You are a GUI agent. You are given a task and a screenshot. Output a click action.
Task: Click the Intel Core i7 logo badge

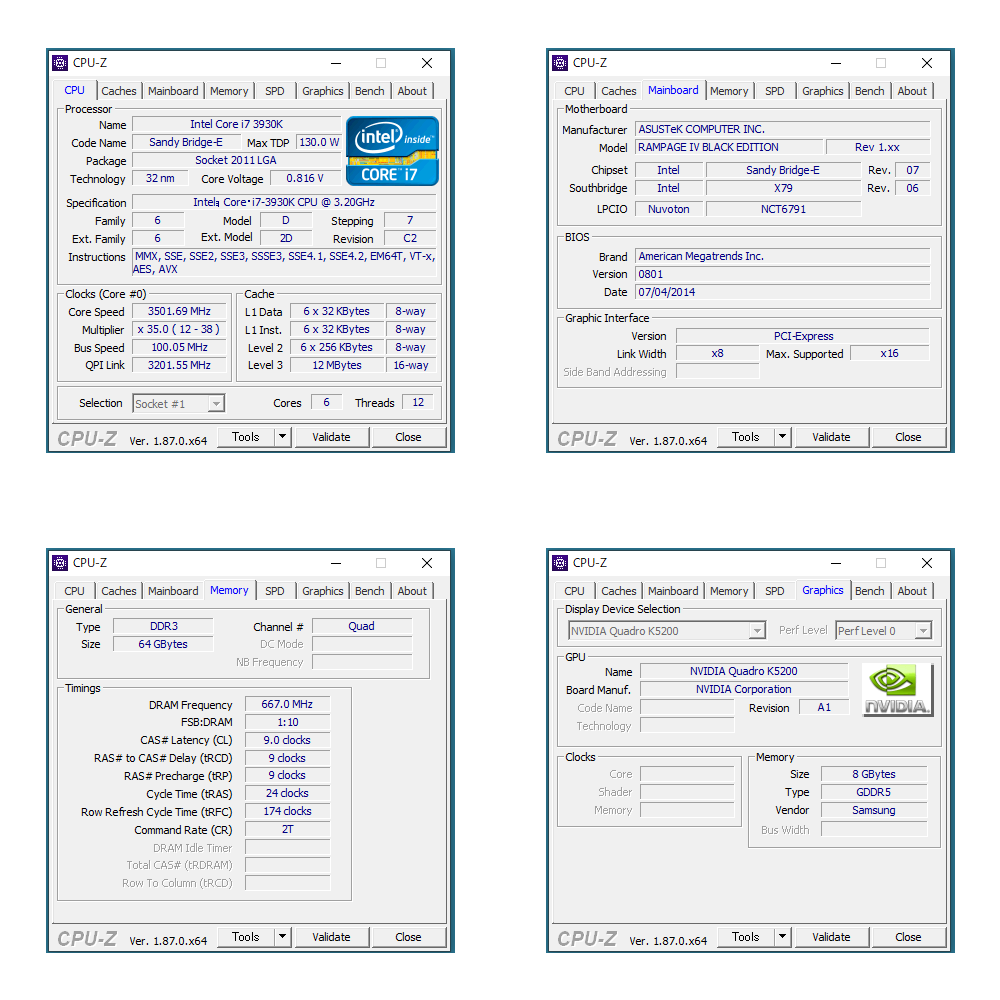[x=392, y=151]
